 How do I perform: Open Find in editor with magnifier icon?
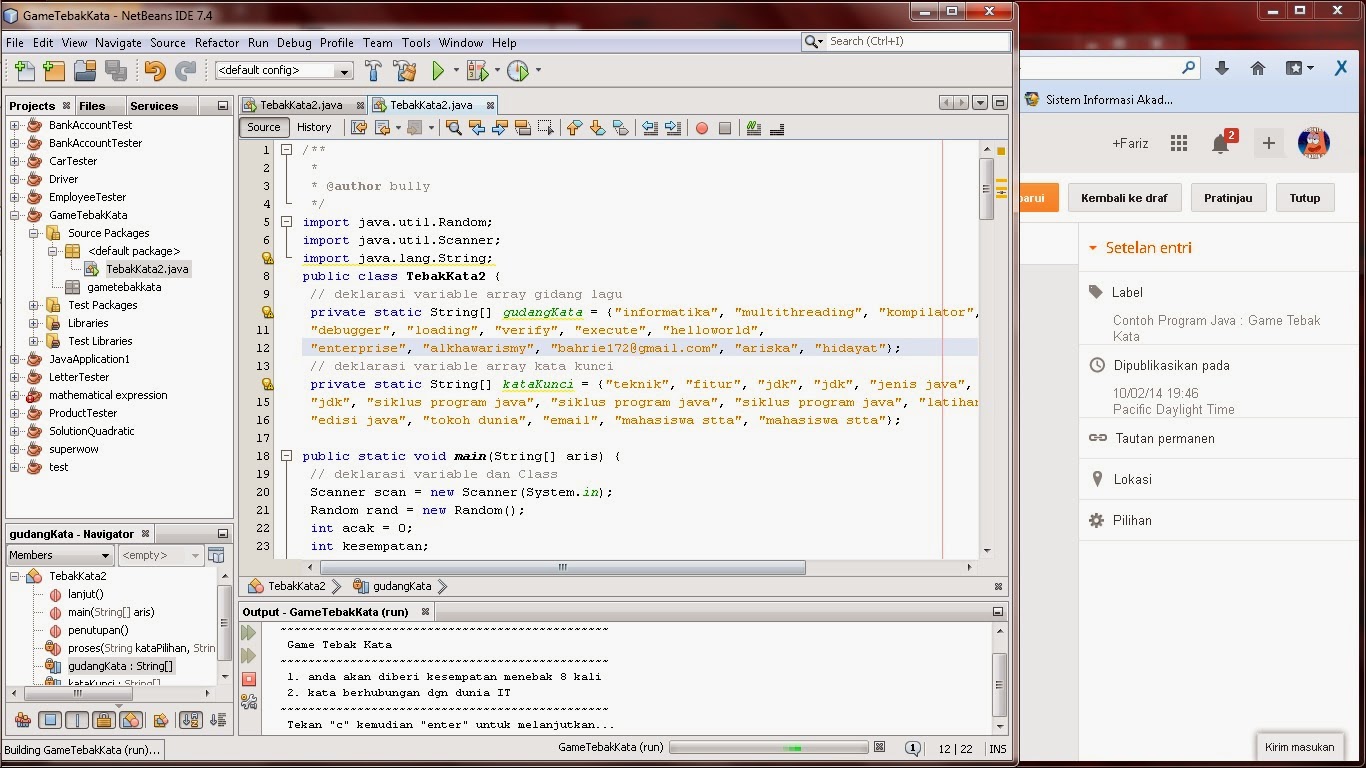(455, 128)
